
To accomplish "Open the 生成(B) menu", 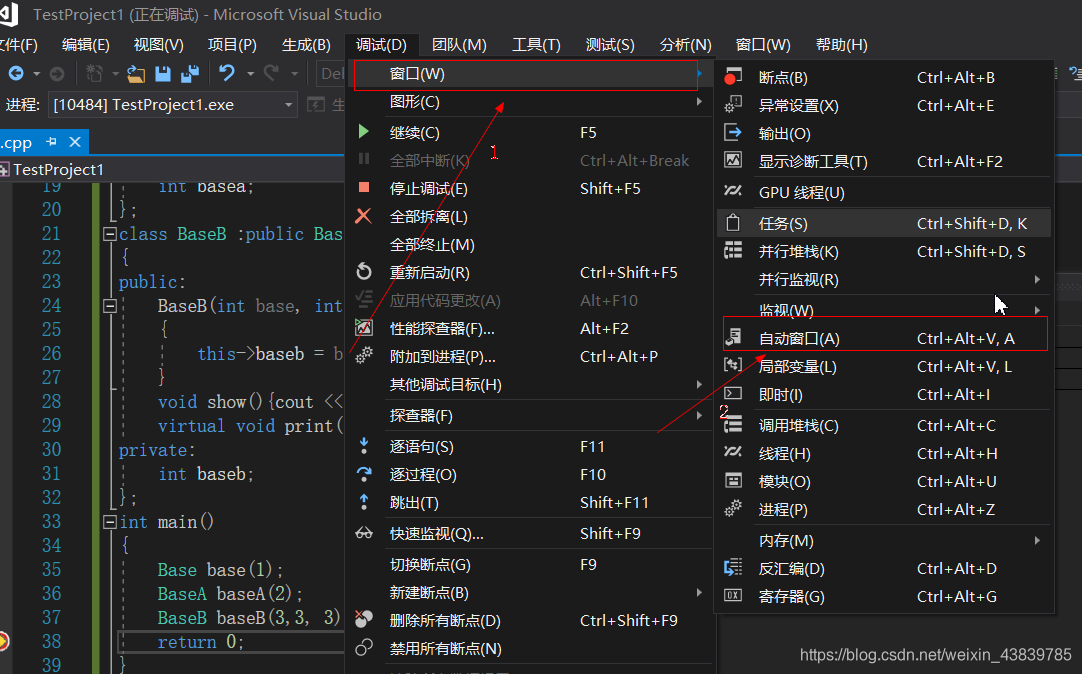I will coord(306,45).
